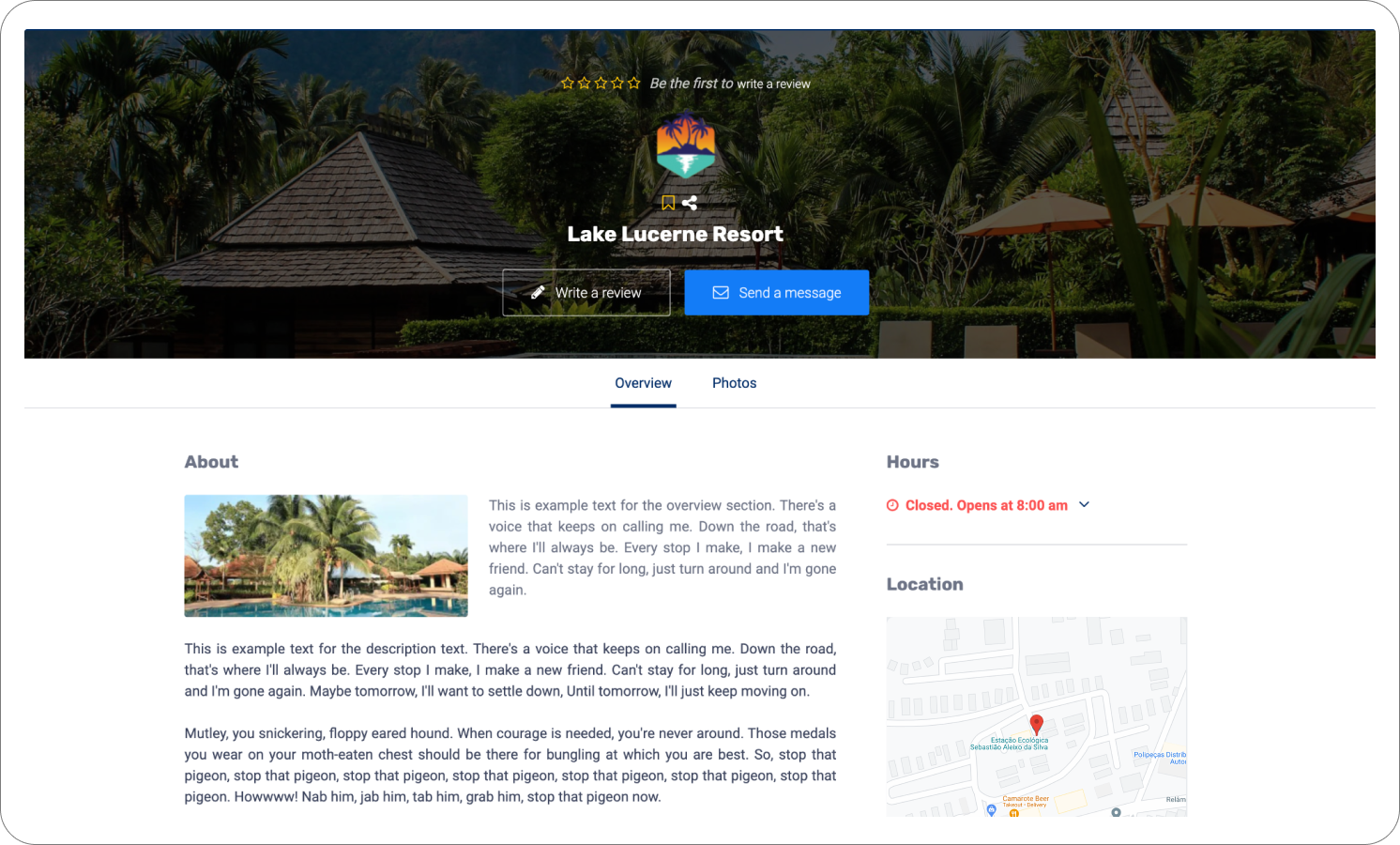Select the fifth rating star
1400x845 pixels.
click(x=634, y=84)
